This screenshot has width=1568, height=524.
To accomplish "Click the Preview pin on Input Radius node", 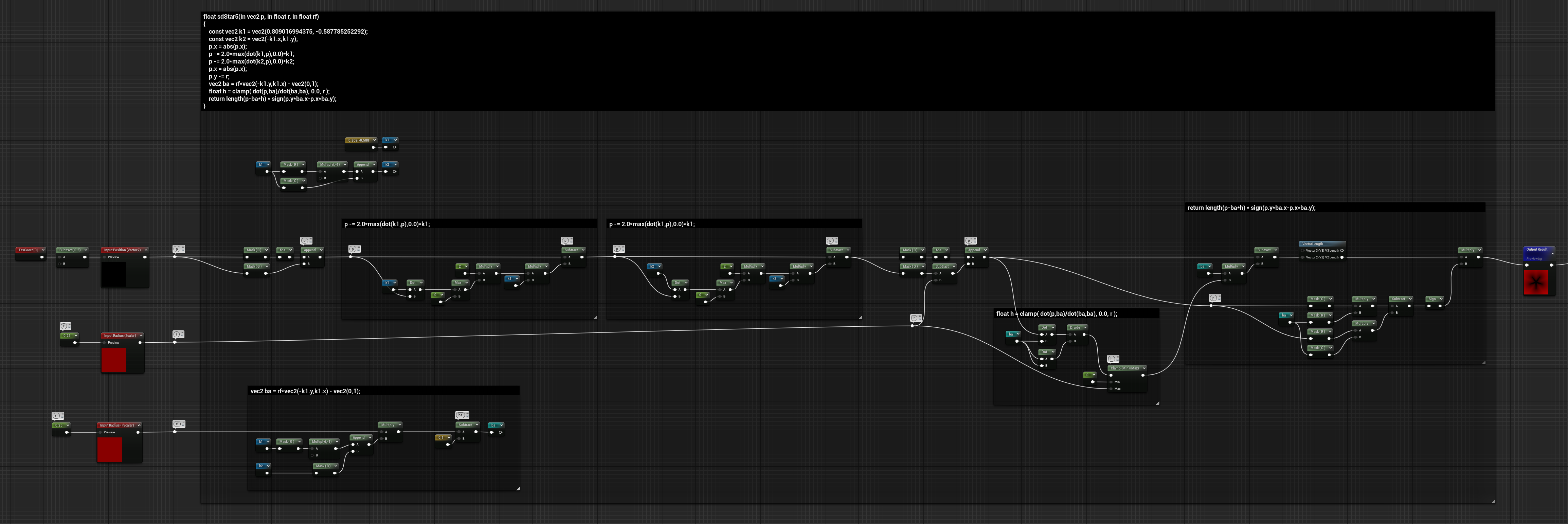I will (x=105, y=343).
